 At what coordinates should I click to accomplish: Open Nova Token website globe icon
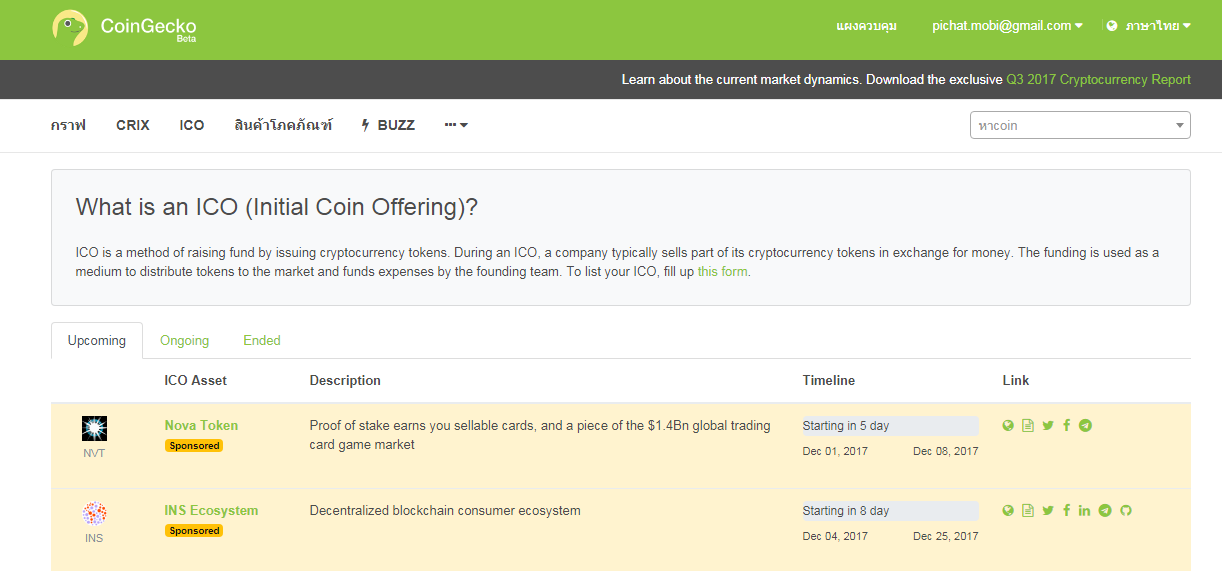tap(1008, 425)
